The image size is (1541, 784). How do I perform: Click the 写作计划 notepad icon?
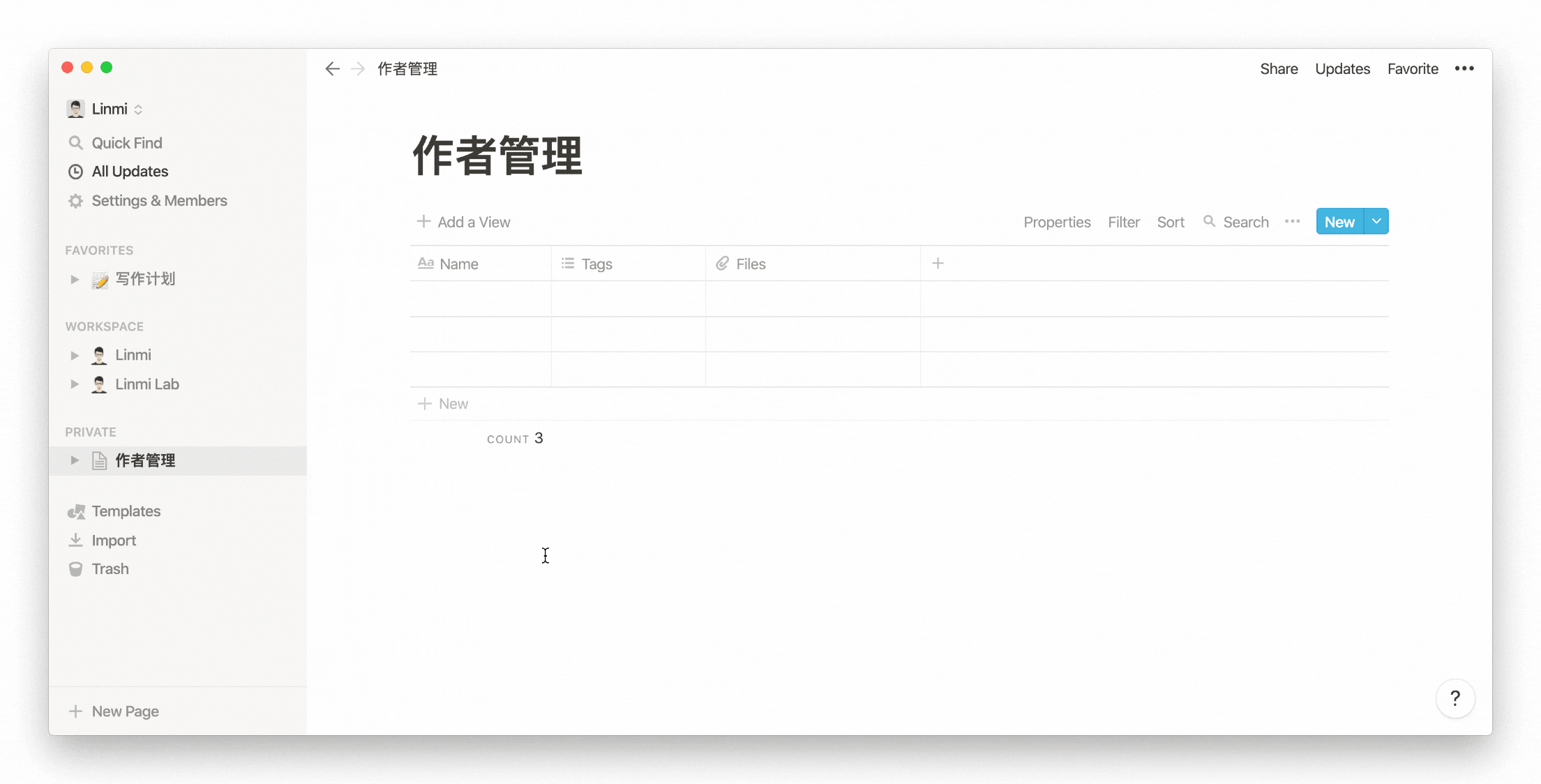click(100, 280)
